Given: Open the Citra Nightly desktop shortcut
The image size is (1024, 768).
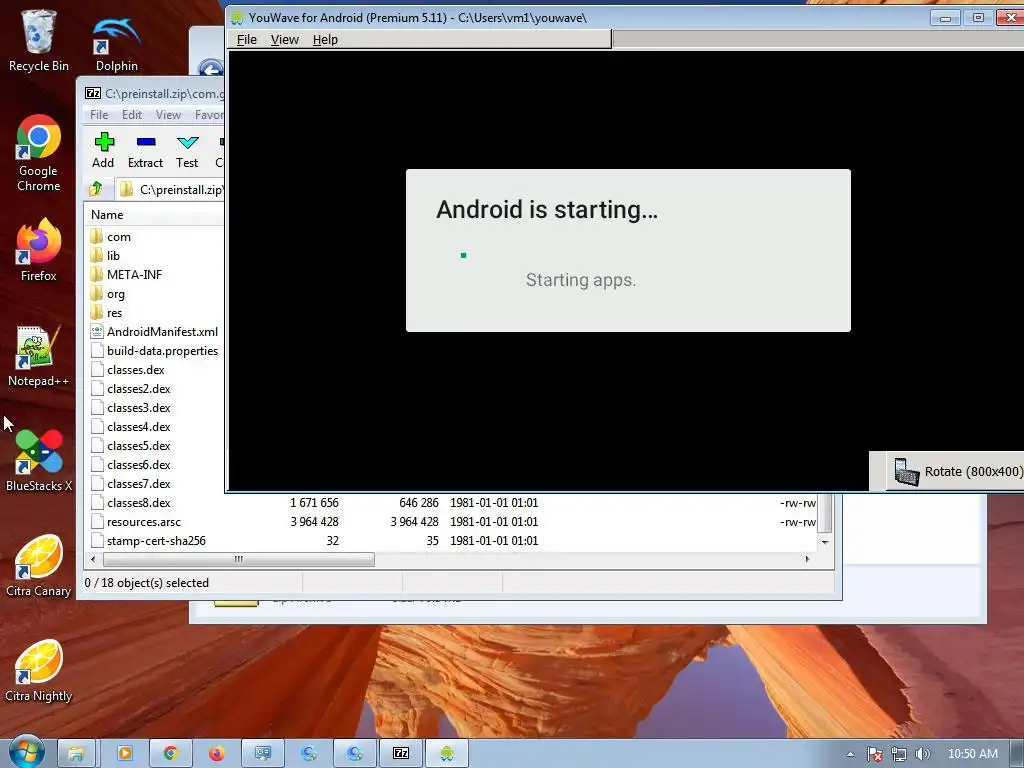Looking at the screenshot, I should click(x=39, y=671).
